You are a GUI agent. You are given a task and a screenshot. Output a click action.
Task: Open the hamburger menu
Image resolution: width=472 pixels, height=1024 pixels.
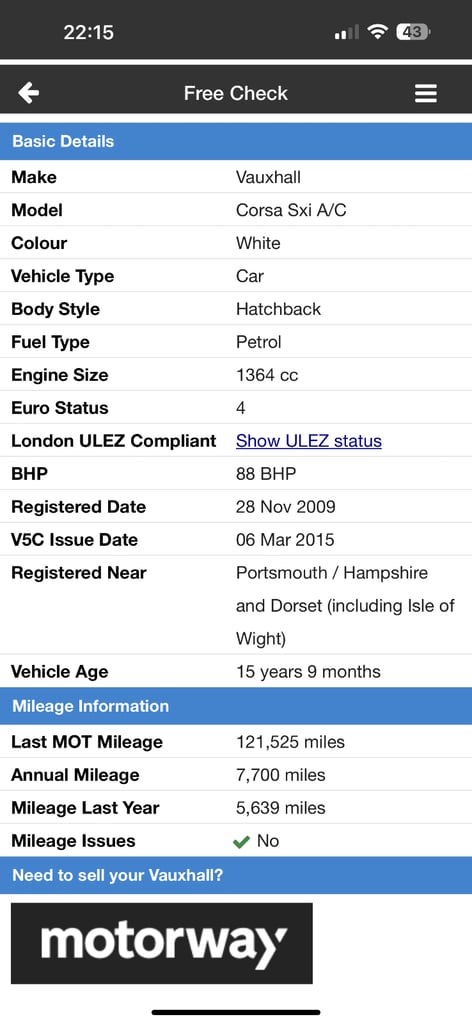coord(426,93)
